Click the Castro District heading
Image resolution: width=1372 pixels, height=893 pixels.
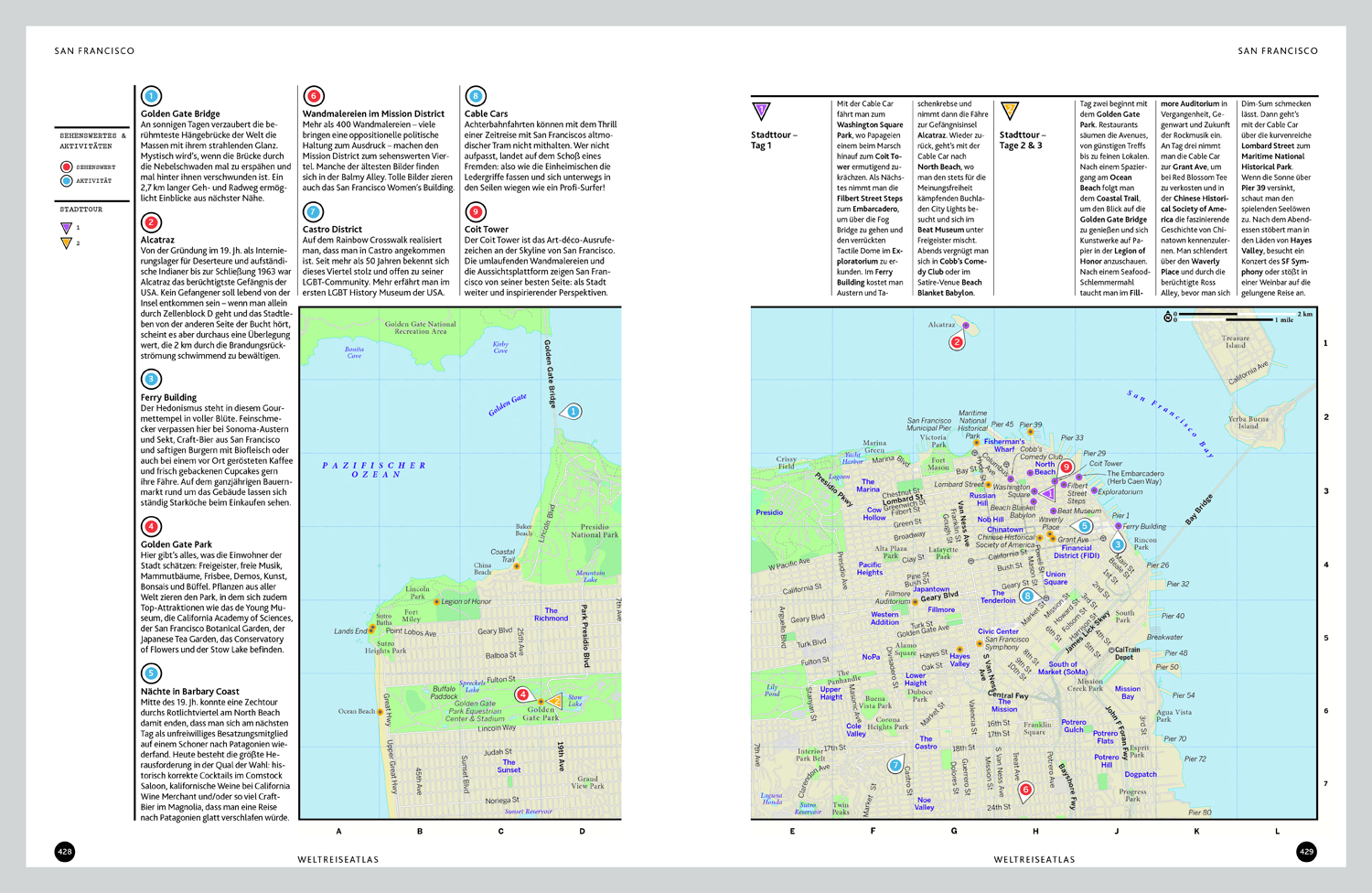332,229
